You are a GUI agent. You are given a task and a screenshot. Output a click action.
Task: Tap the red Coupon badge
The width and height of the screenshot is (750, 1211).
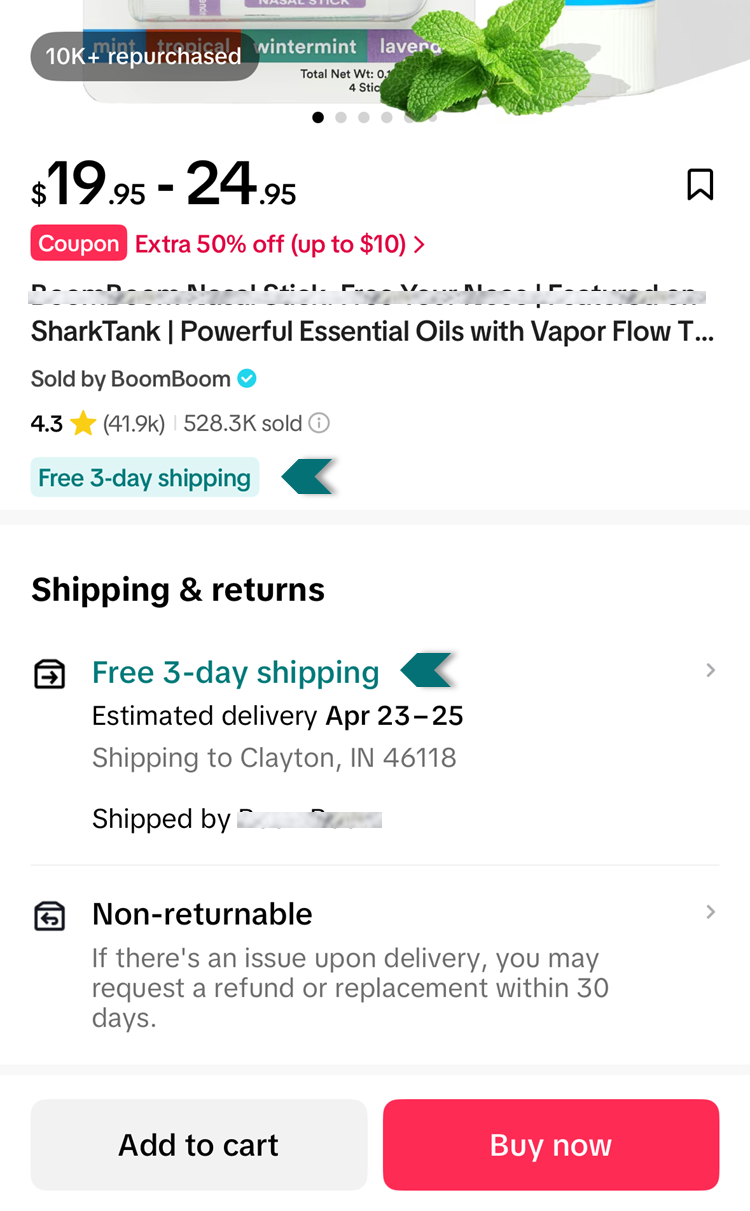78,243
